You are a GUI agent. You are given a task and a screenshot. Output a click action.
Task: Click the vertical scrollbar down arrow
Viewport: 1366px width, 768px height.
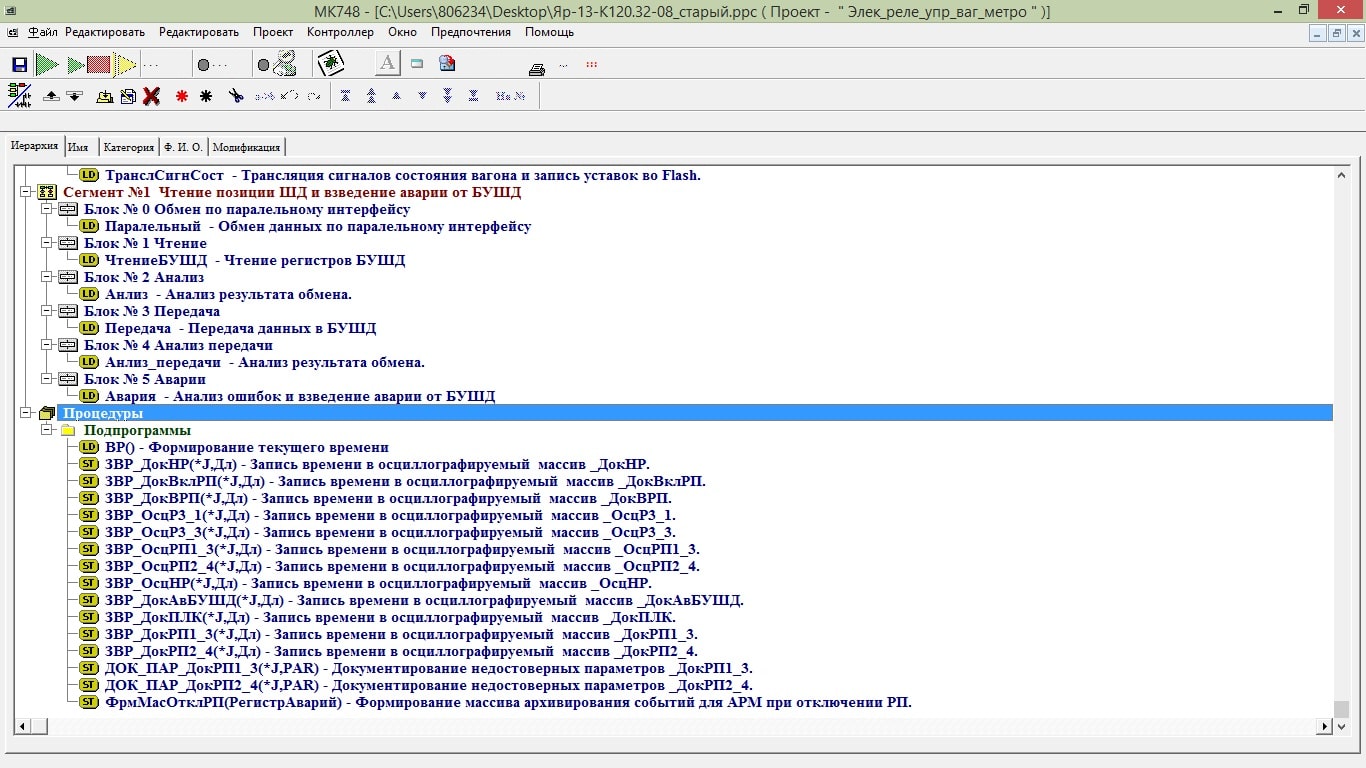[x=1342, y=726]
